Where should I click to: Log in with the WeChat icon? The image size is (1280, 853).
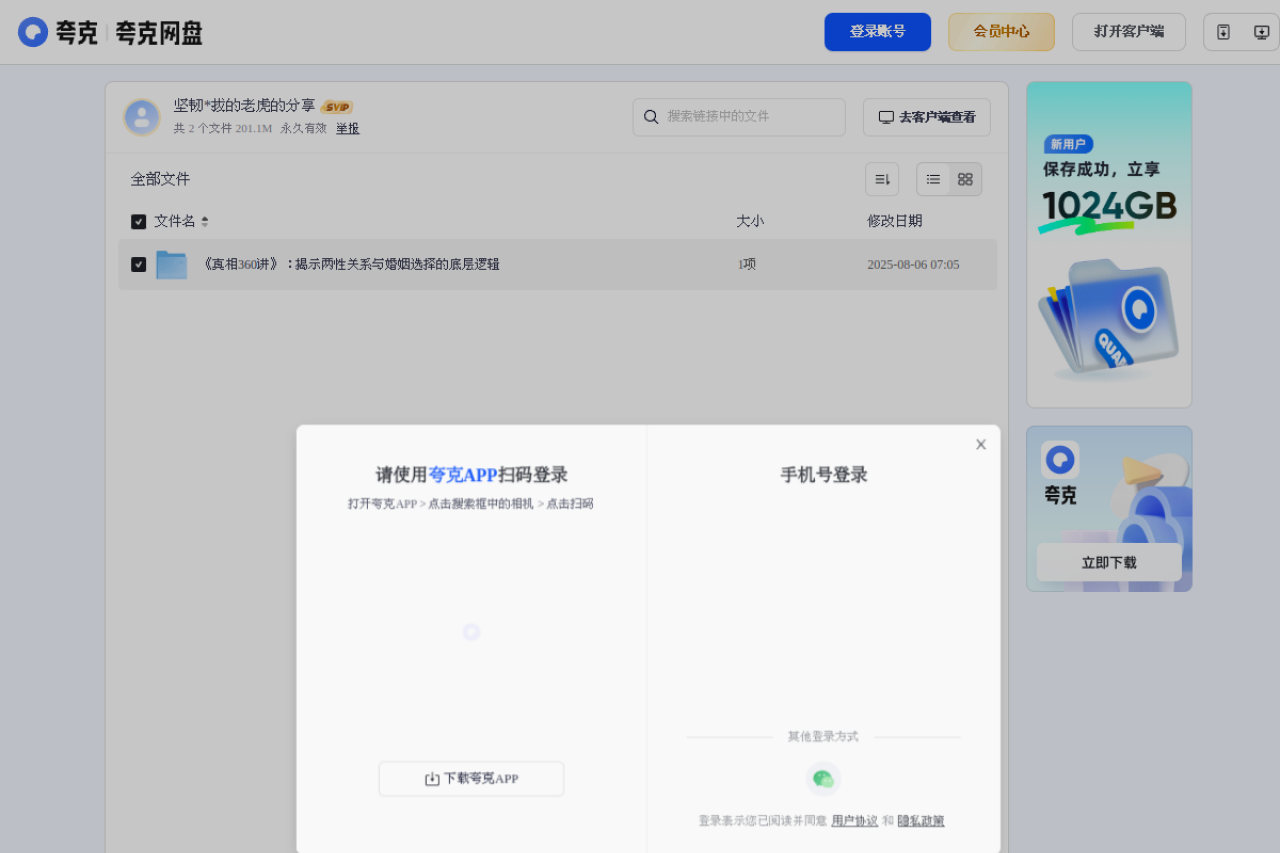pyautogui.click(x=822, y=777)
